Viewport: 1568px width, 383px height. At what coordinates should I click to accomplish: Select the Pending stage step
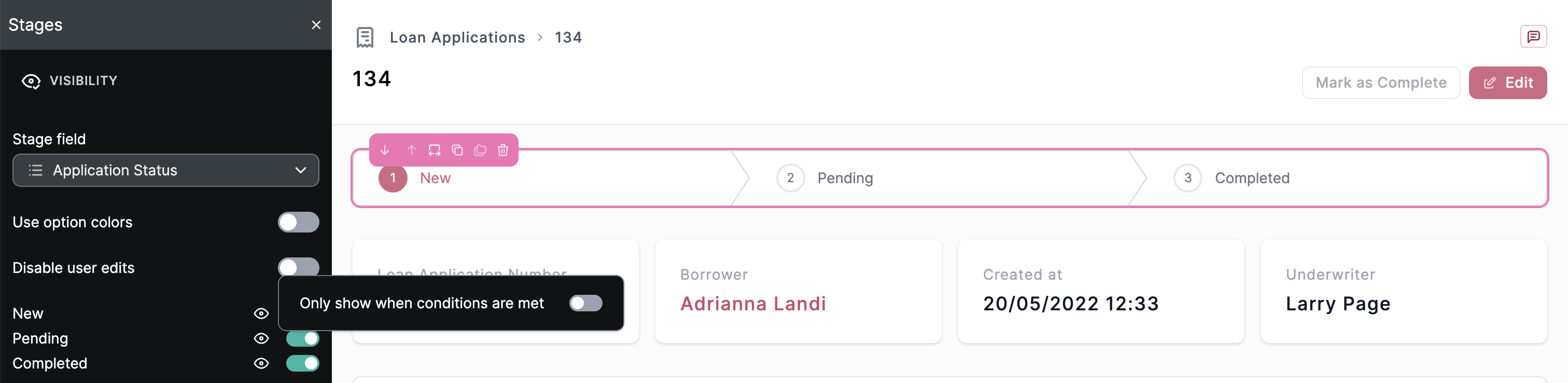click(x=844, y=179)
